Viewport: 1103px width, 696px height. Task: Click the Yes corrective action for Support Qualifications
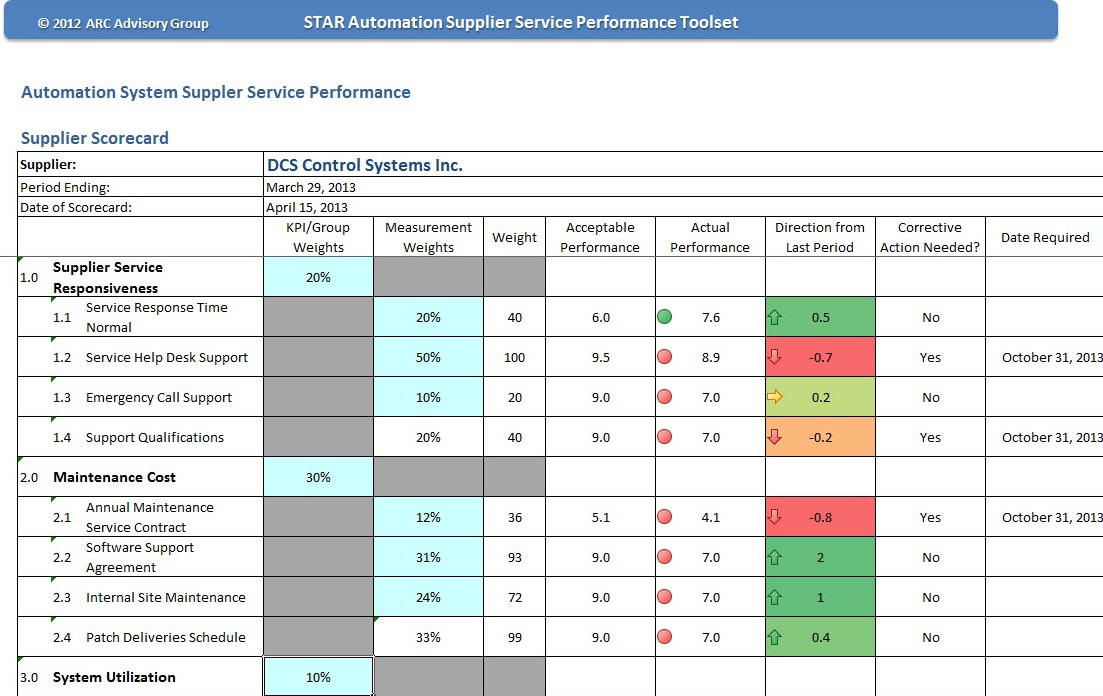coord(930,437)
